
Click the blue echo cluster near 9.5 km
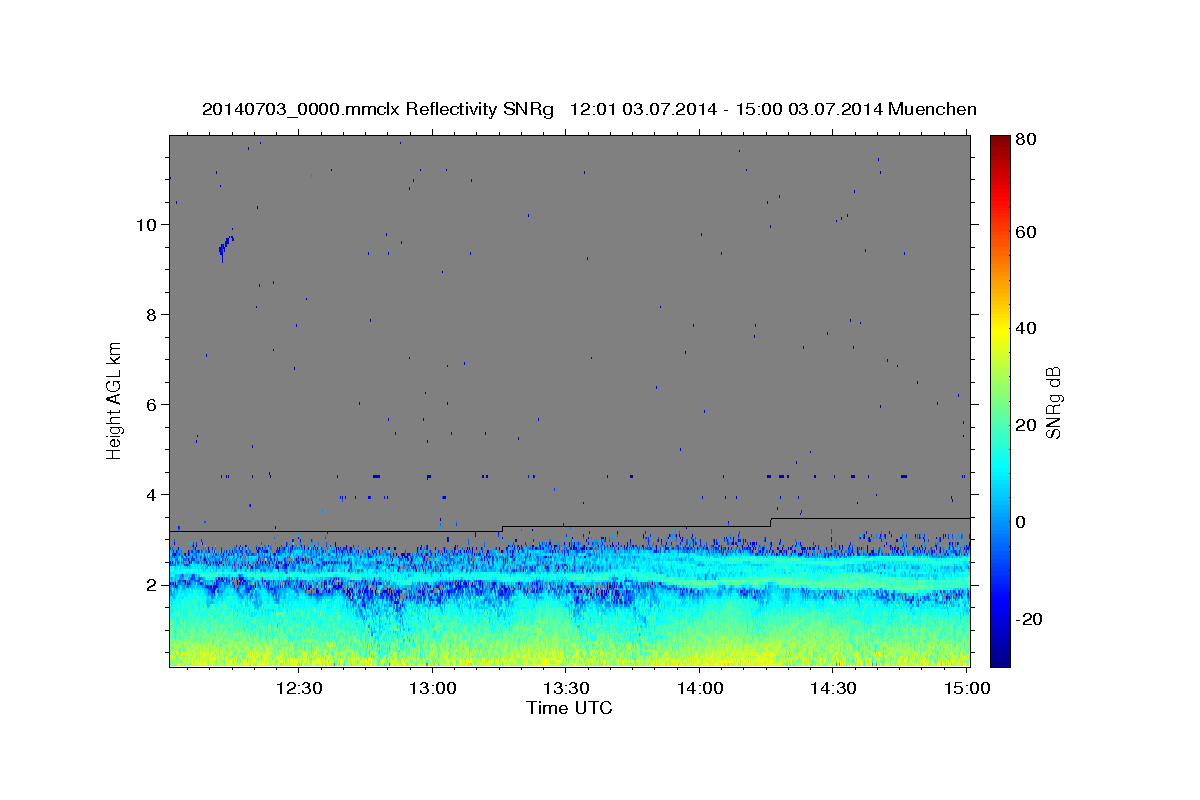click(x=226, y=246)
